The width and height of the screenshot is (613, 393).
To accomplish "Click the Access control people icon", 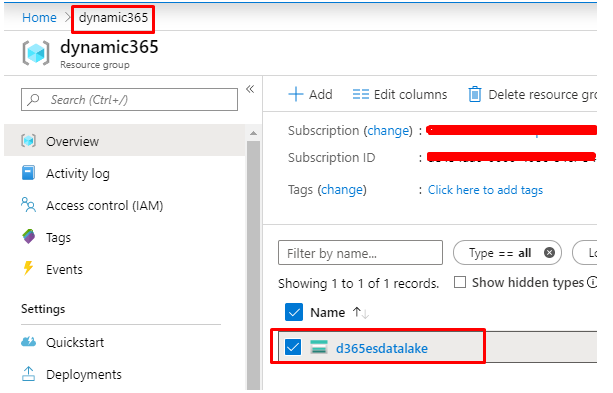I will click(29, 205).
